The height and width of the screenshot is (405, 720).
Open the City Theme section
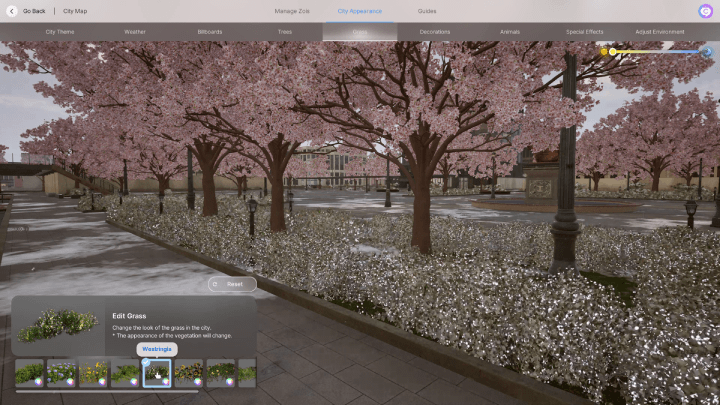(x=60, y=32)
